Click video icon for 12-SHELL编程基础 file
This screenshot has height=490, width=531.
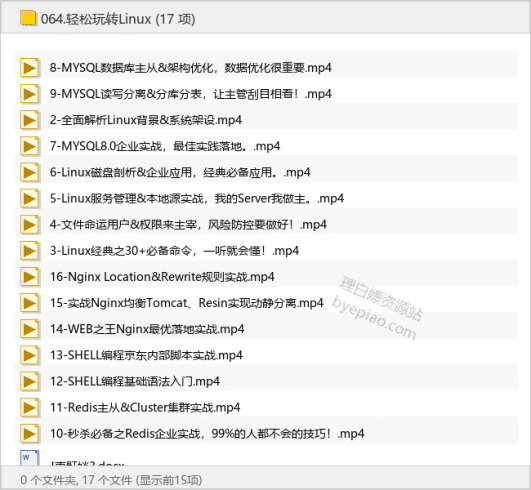[x=29, y=381]
